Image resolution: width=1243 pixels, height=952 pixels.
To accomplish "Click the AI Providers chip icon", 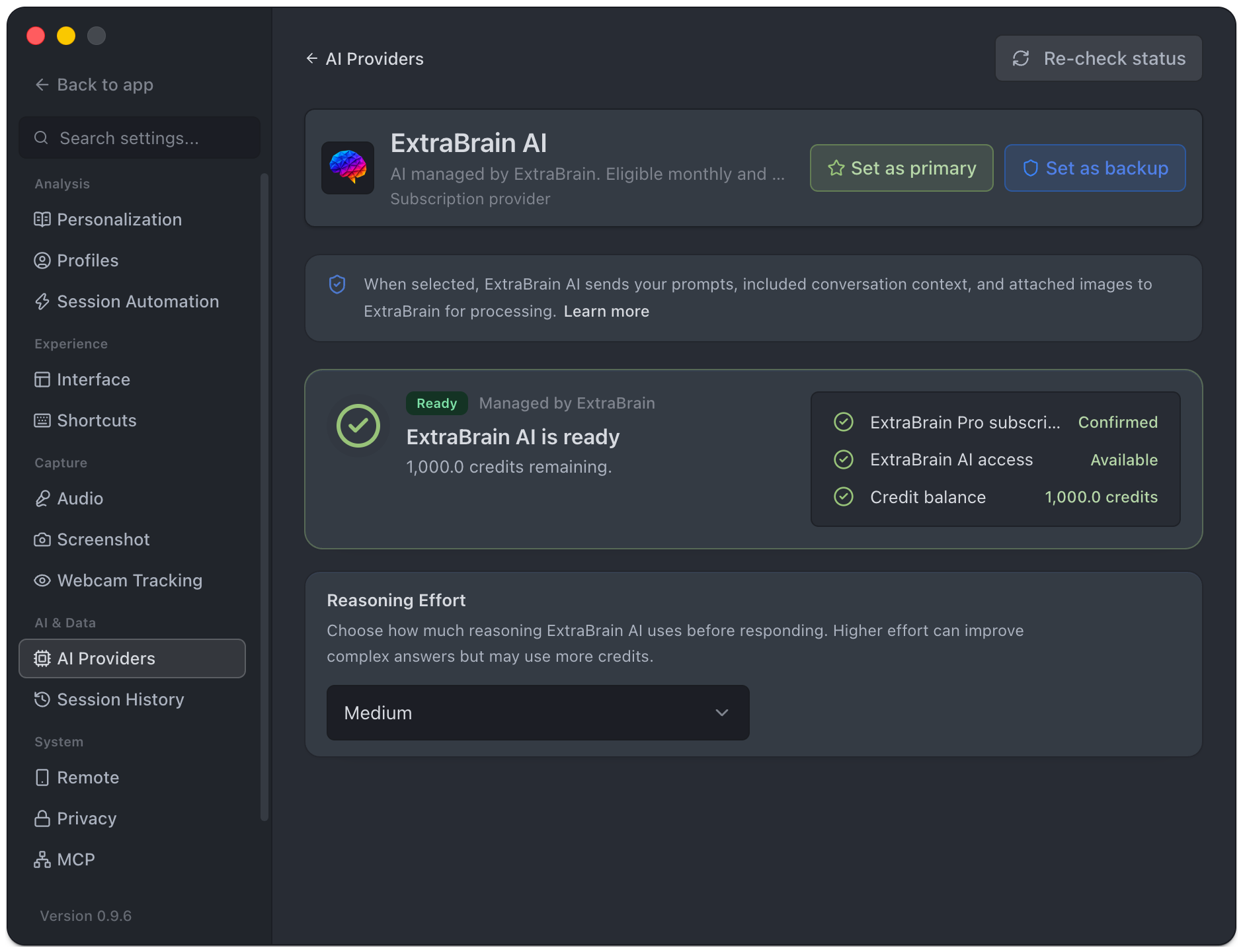I will click(42, 658).
